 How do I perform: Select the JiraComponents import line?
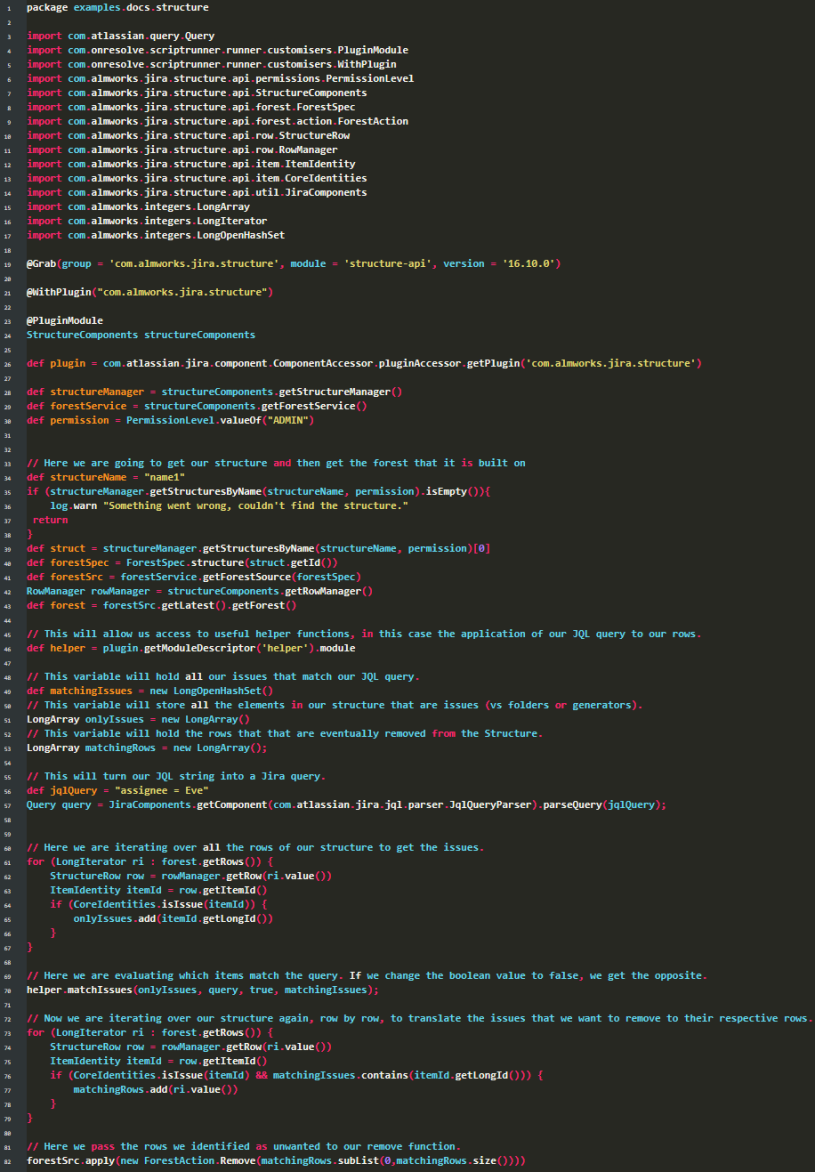pyautogui.click(x=197, y=192)
